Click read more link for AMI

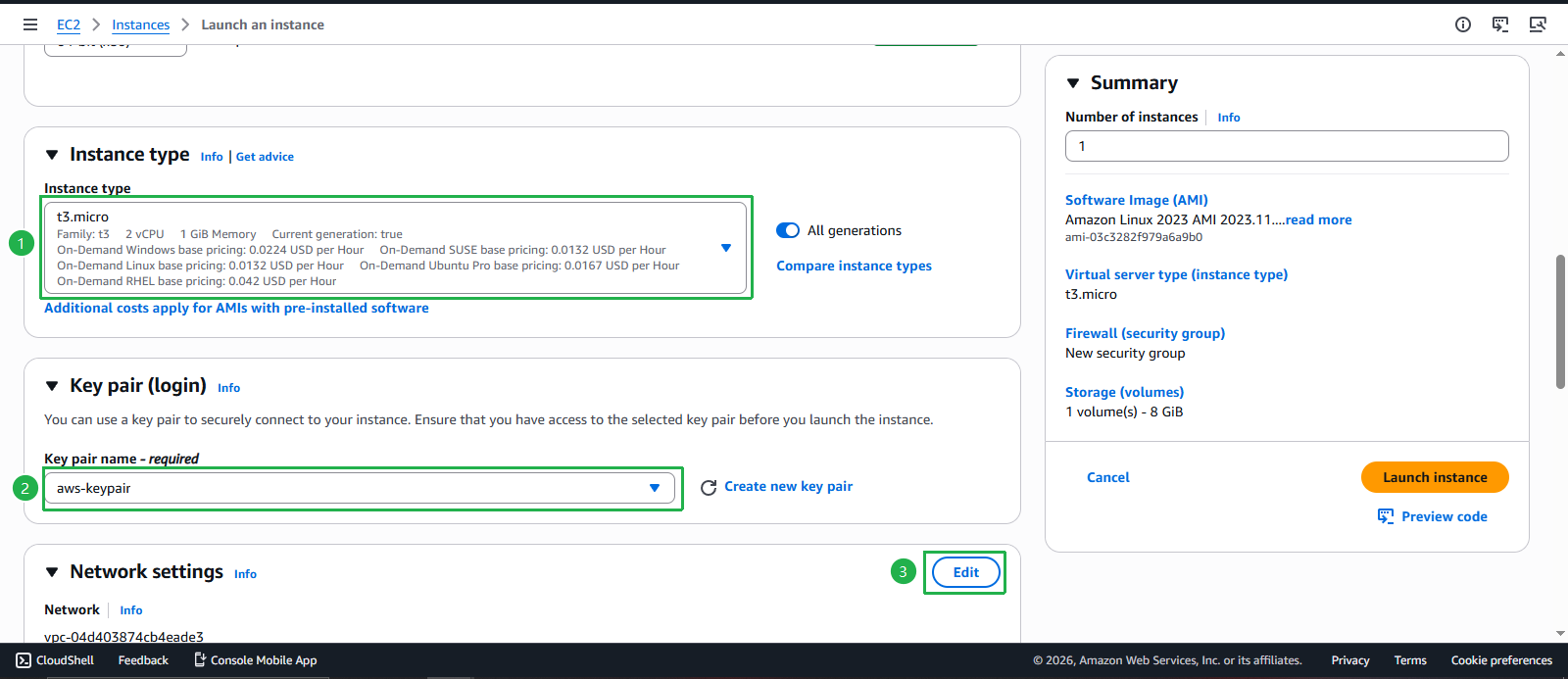tap(1318, 219)
